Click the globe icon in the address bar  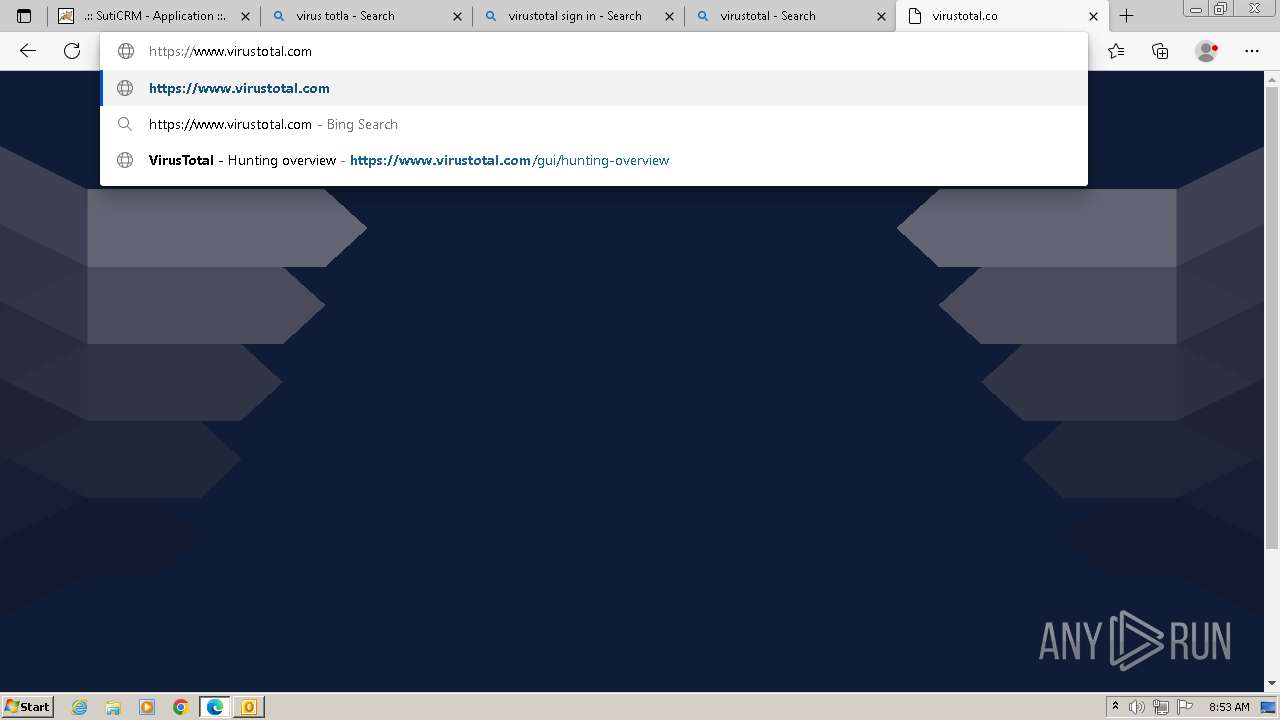tap(126, 51)
